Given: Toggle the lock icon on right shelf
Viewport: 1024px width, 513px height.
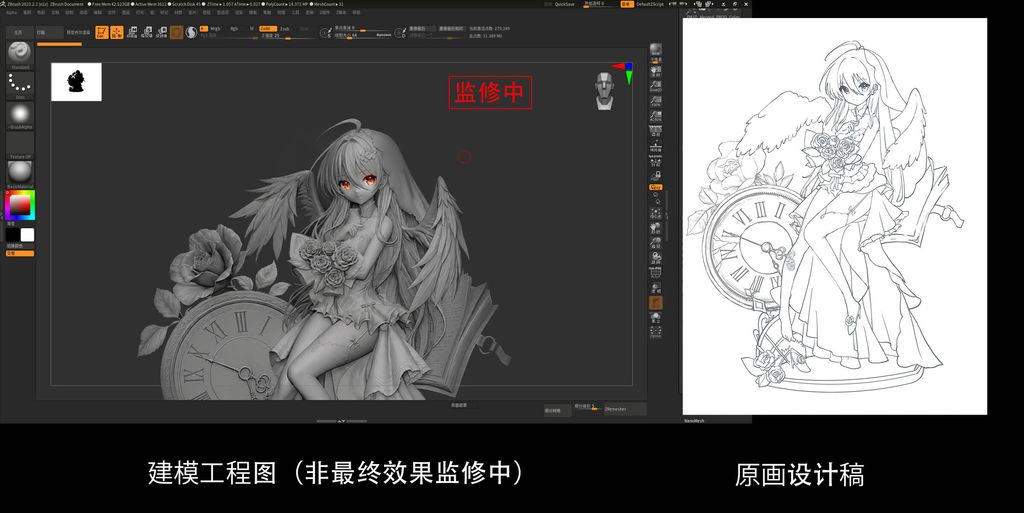Looking at the screenshot, I should click(x=655, y=175).
